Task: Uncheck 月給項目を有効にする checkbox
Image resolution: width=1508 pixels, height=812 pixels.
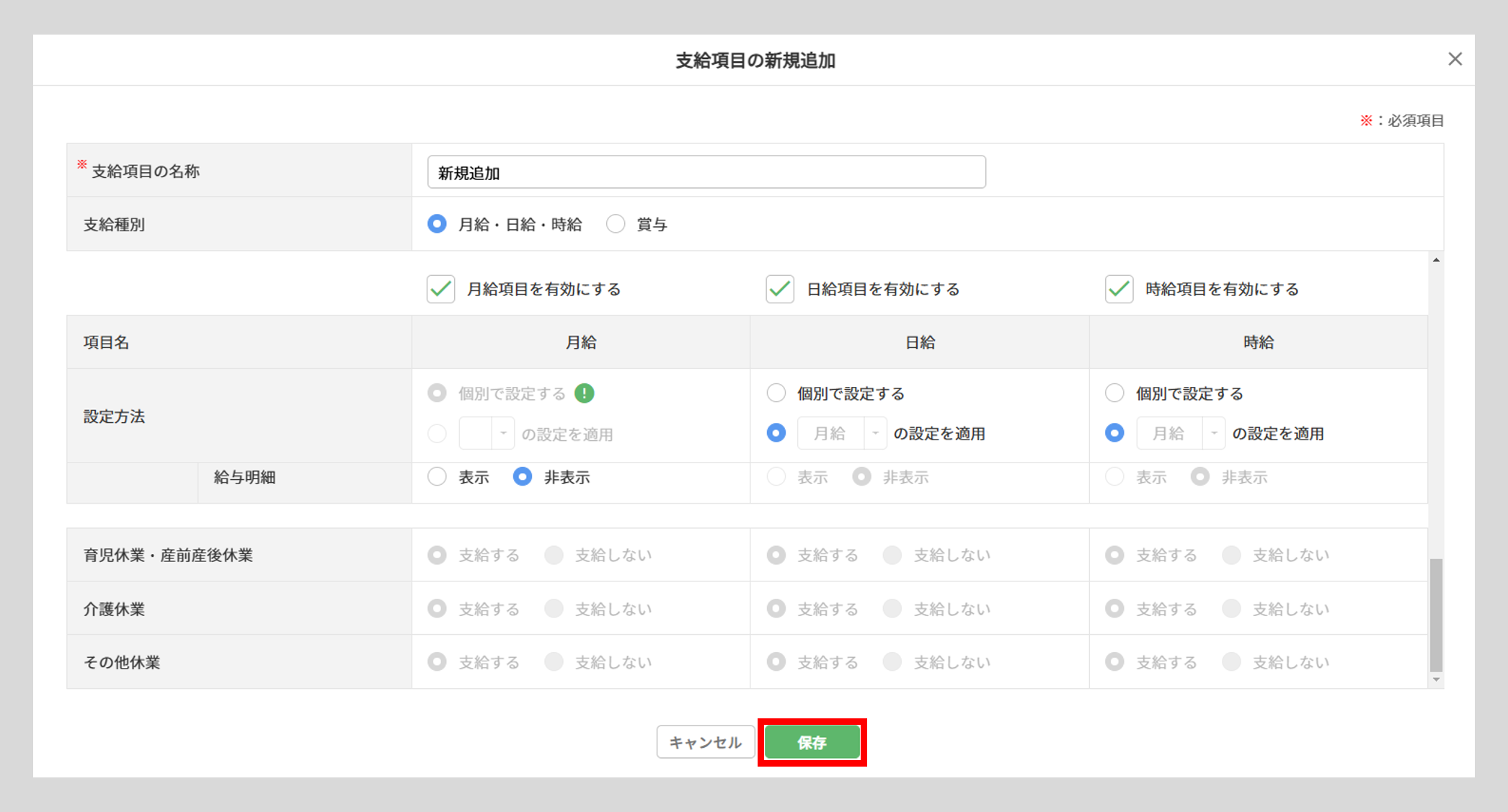Action: click(440, 289)
